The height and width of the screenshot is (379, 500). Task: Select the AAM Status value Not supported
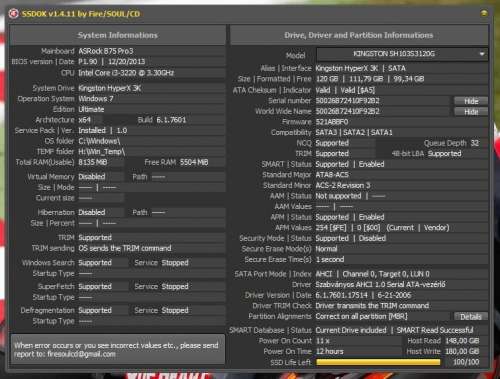[338, 196]
